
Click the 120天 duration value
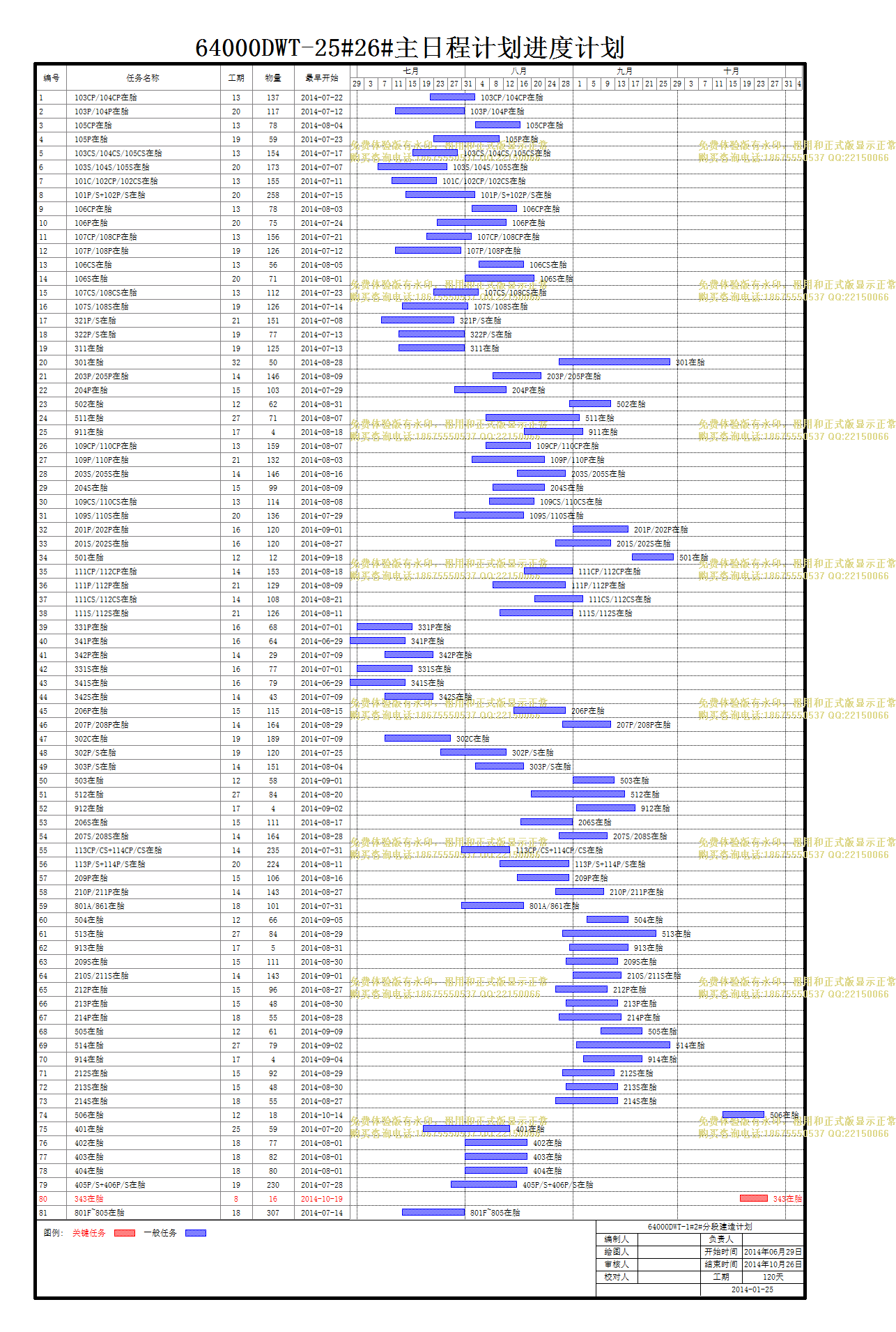(x=773, y=1277)
